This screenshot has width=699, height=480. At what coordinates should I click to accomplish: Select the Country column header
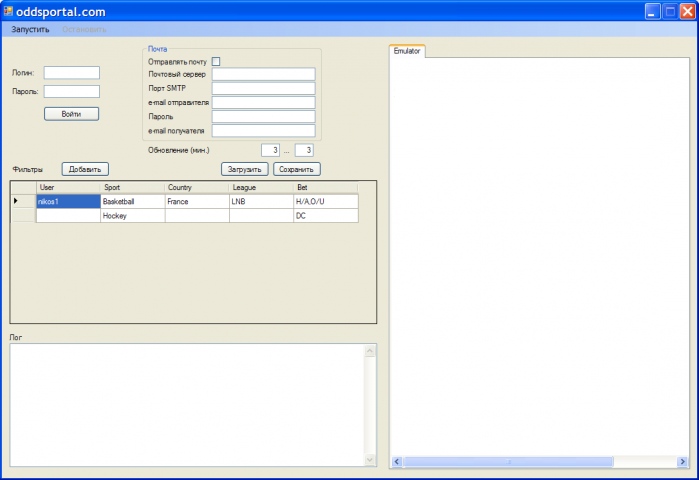[x=197, y=188]
